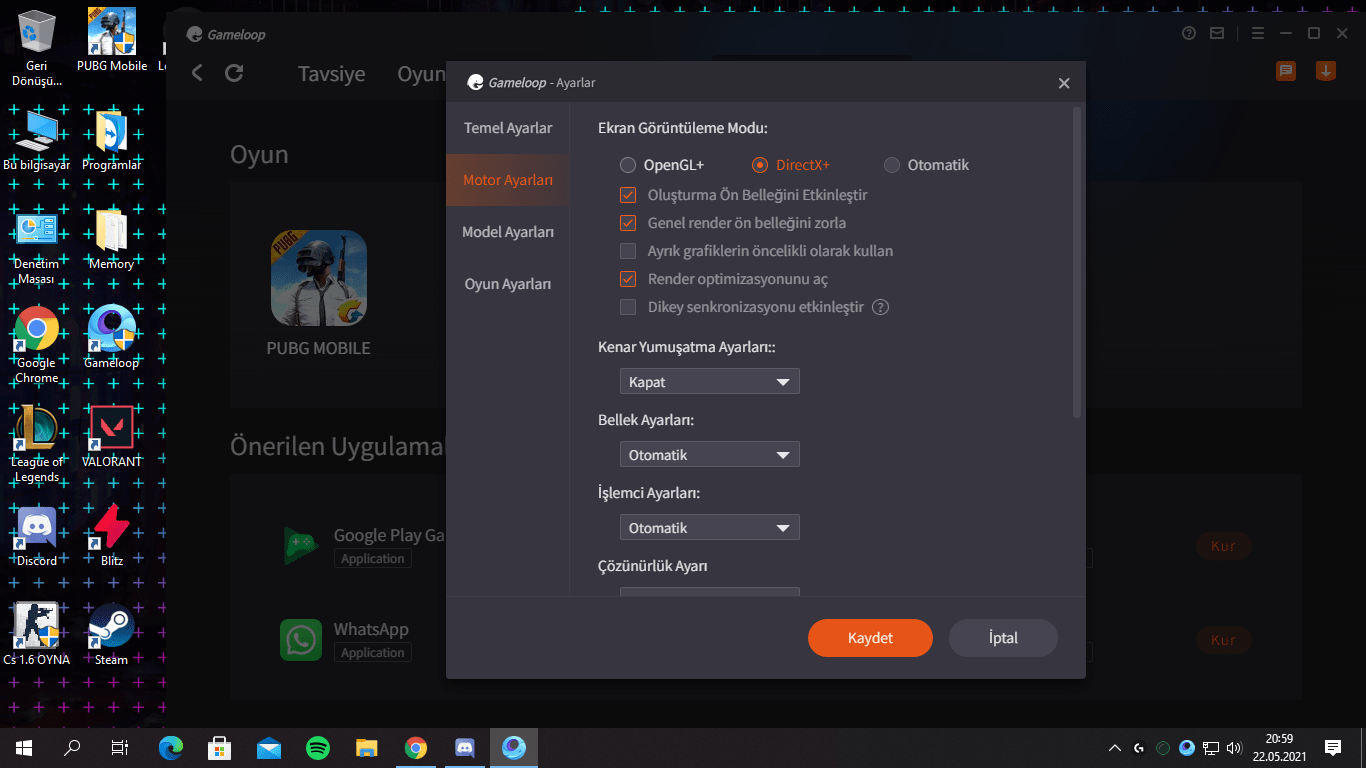Click the İptal cancel button

[1003, 638]
